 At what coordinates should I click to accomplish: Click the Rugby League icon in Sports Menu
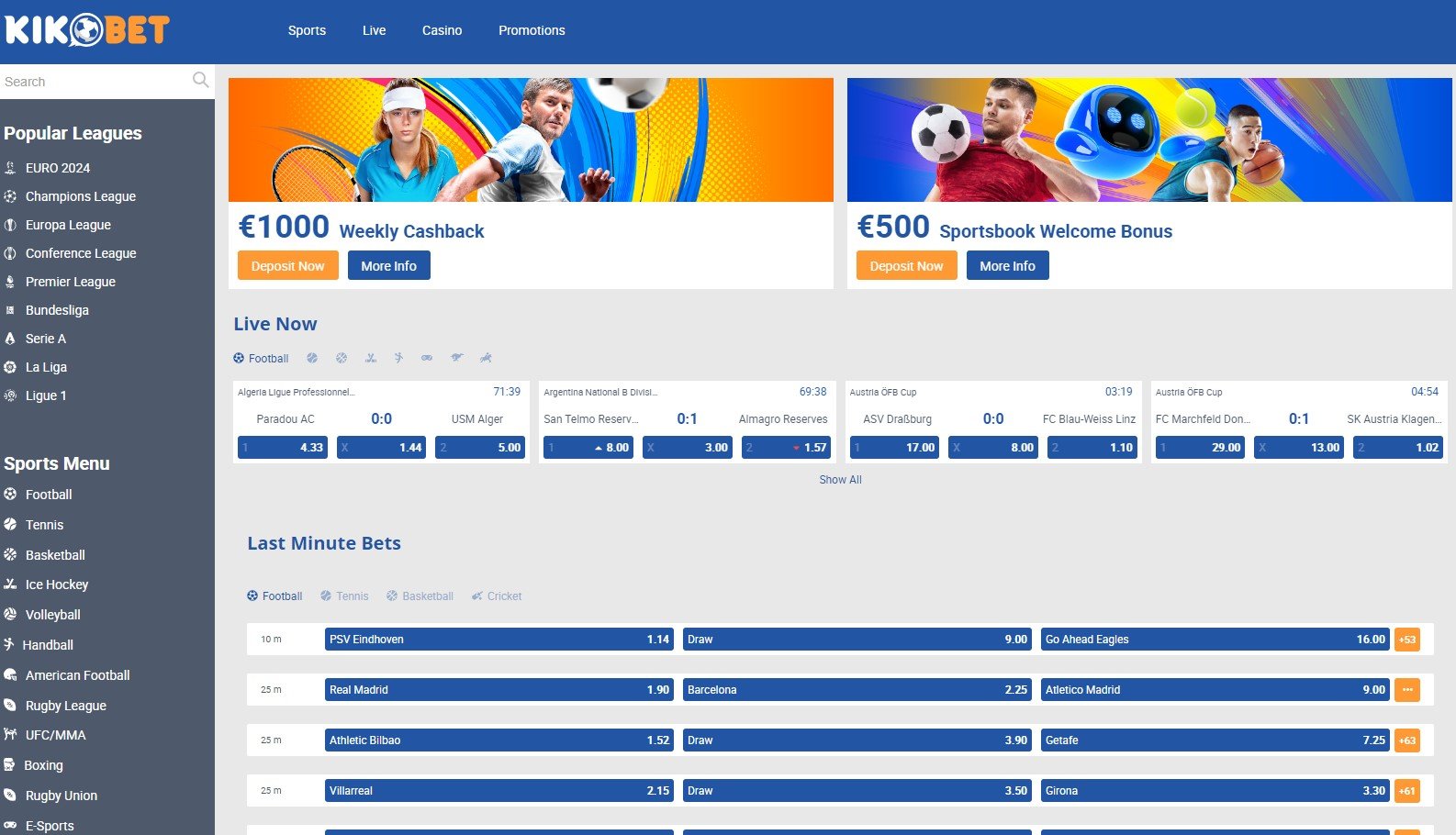[10, 705]
